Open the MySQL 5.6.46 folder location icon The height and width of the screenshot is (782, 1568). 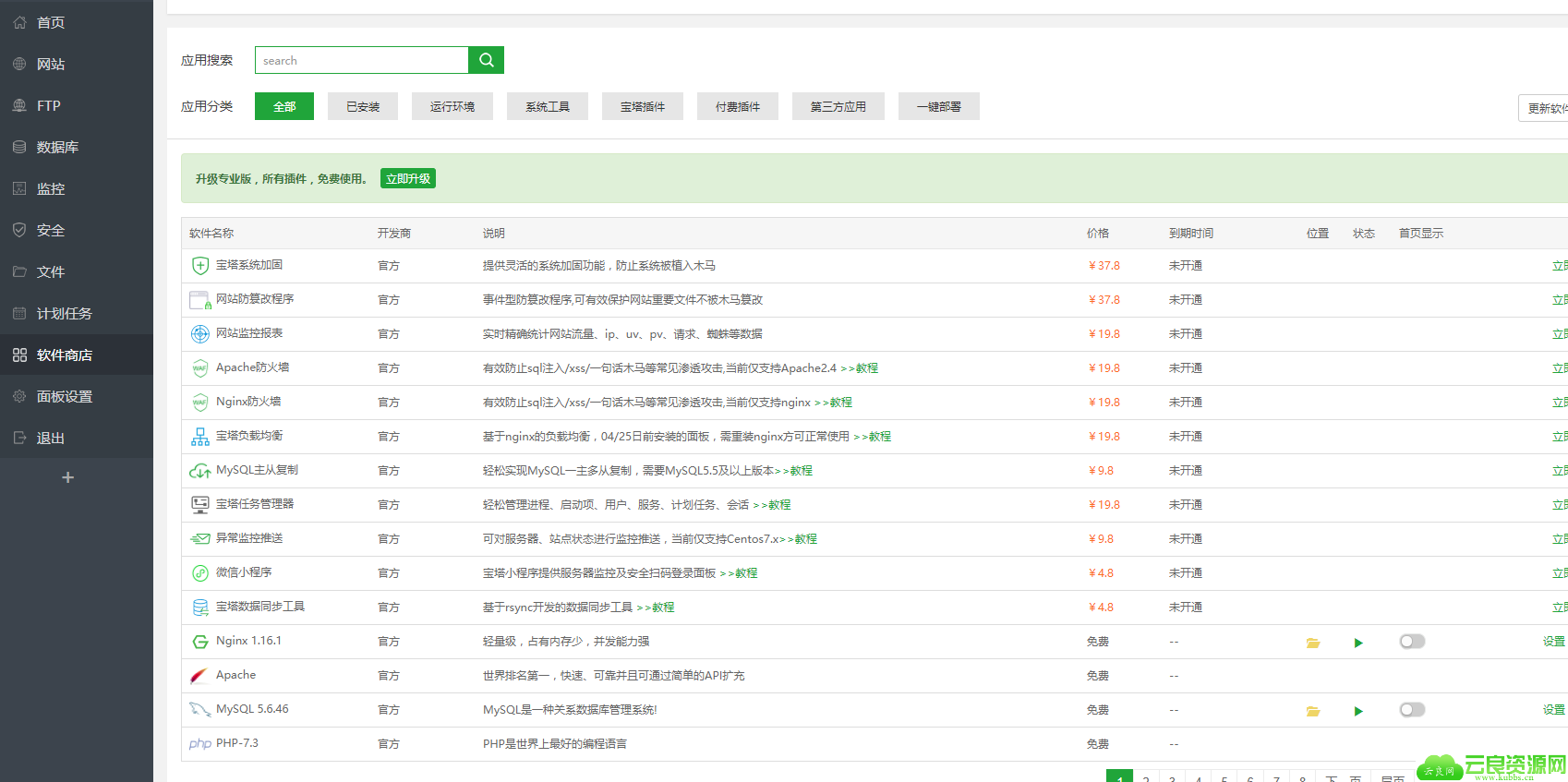coord(1313,711)
